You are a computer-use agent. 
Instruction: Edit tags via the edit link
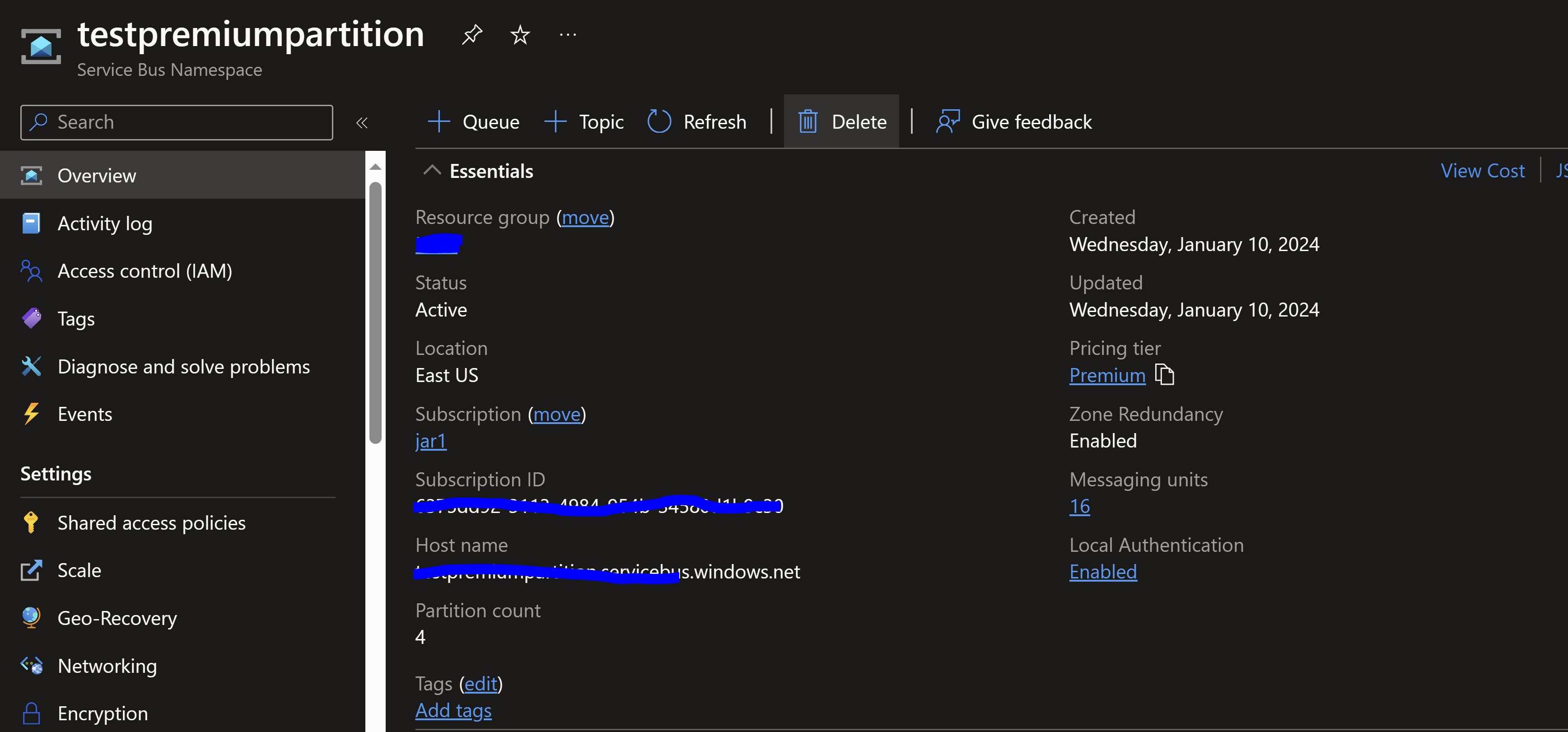pyautogui.click(x=481, y=684)
